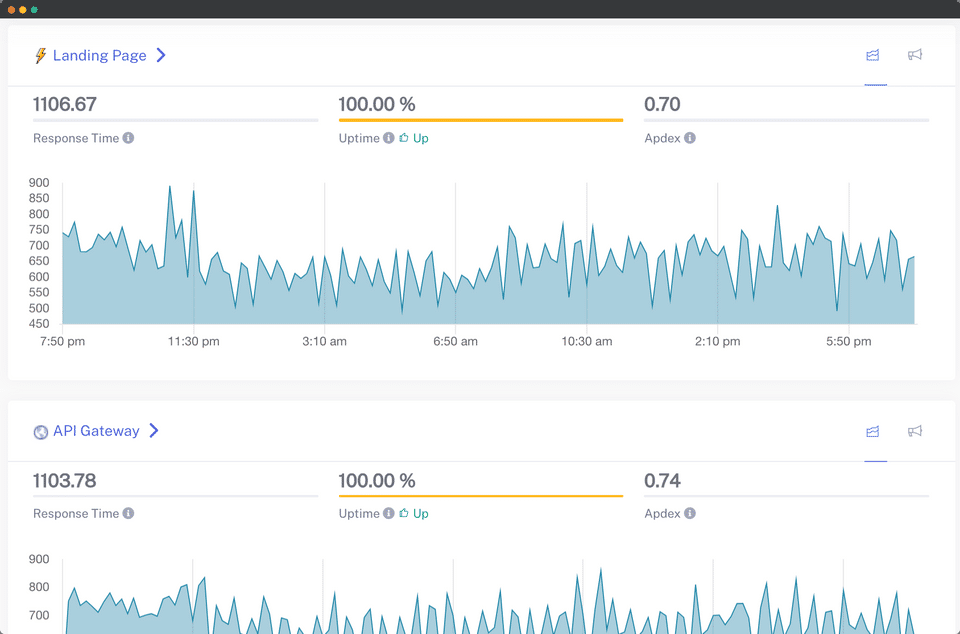Screen dimensions: 960x634
Task: Select API Gateway megaphone icon
Action: click(x=915, y=431)
